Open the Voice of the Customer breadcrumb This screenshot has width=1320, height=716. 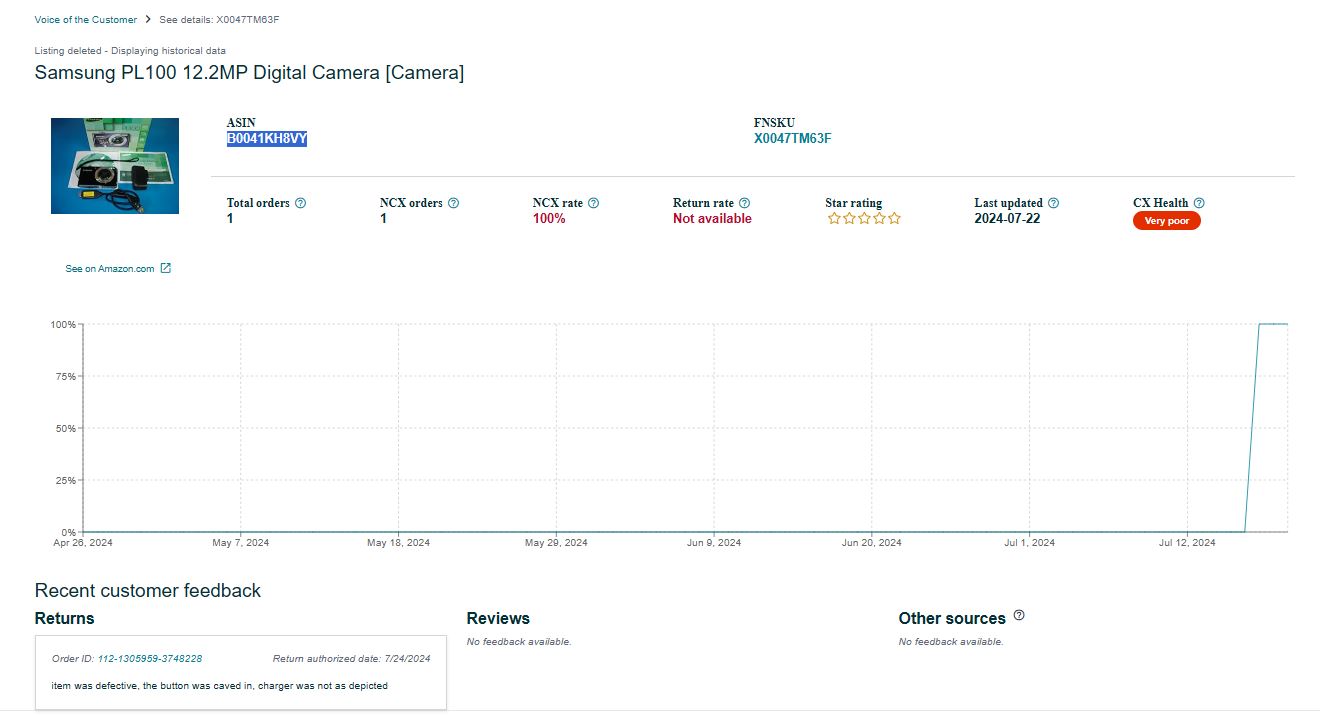pyautogui.click(x=86, y=20)
